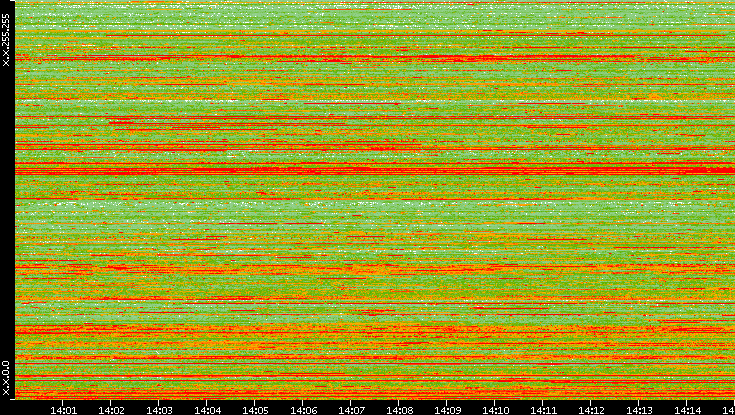
Task: Select the 14:01 time axis label
Action: pyautogui.click(x=63, y=410)
